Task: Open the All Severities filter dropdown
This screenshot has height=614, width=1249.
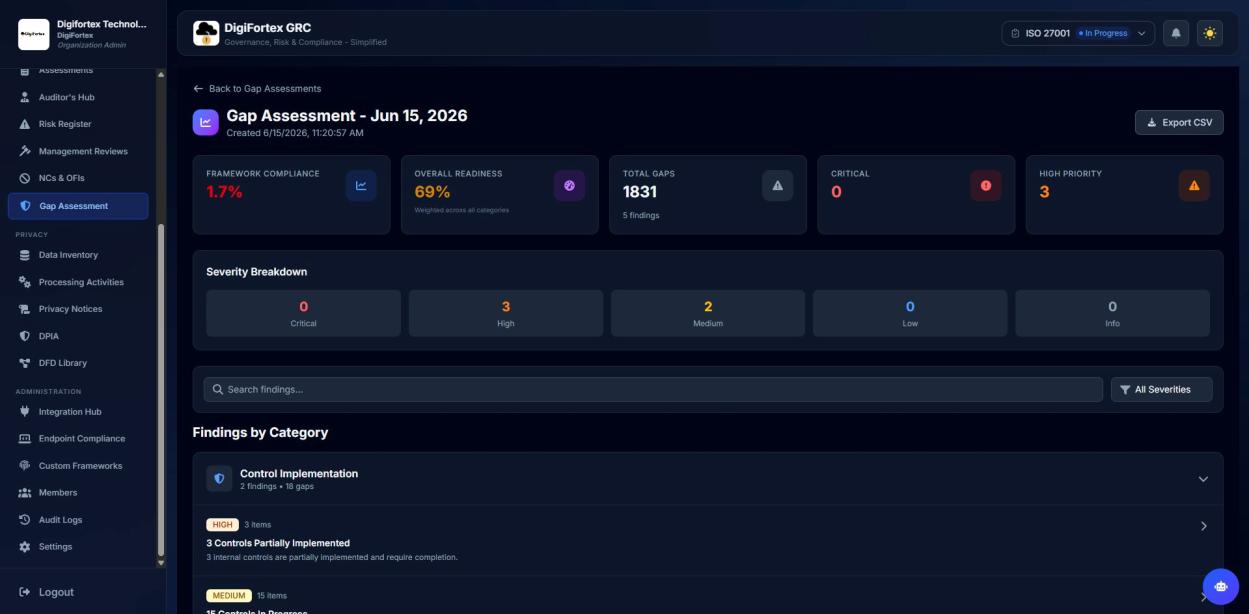Action: (1161, 389)
